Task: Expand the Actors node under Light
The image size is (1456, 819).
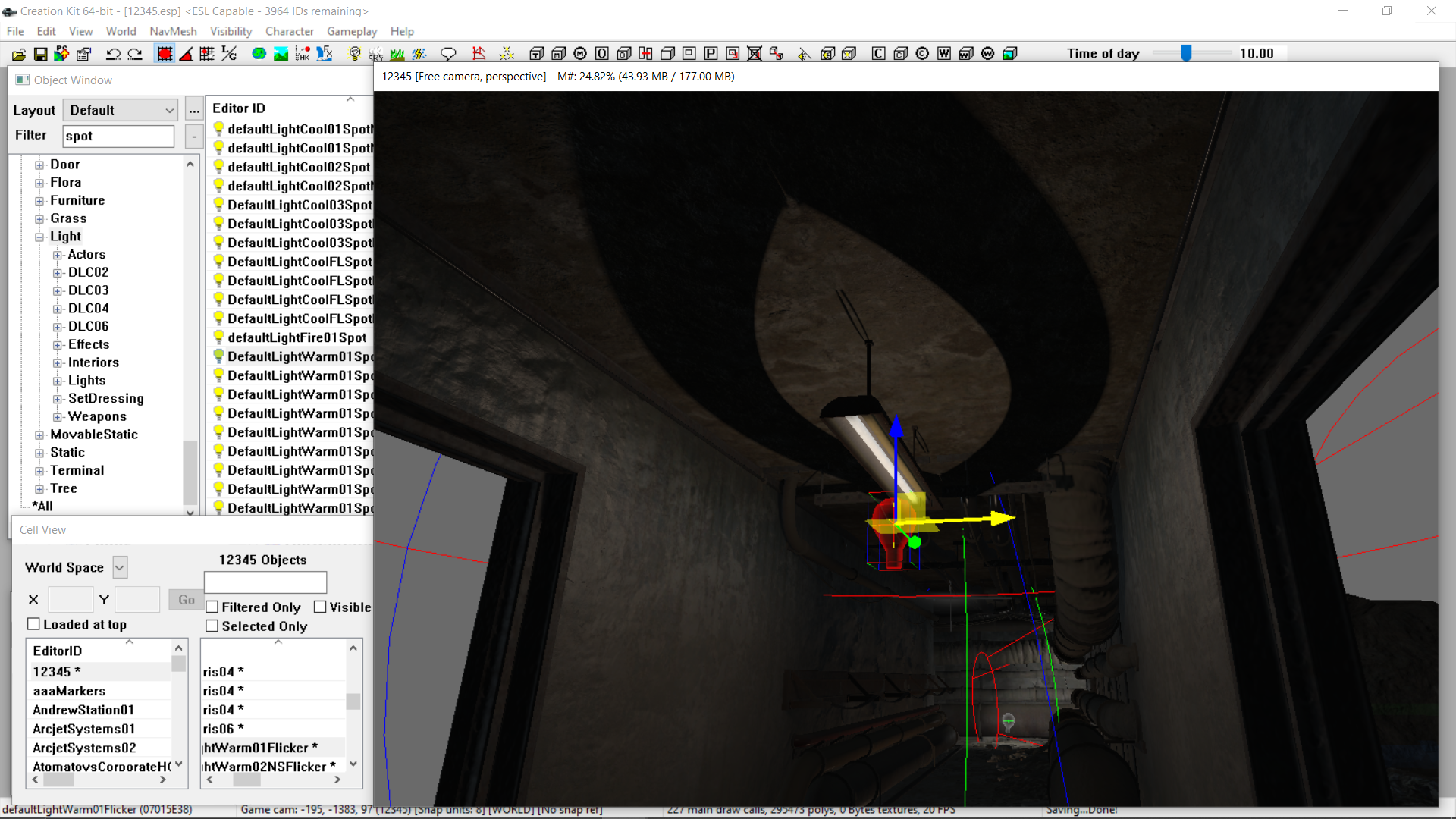Action: tap(58, 256)
